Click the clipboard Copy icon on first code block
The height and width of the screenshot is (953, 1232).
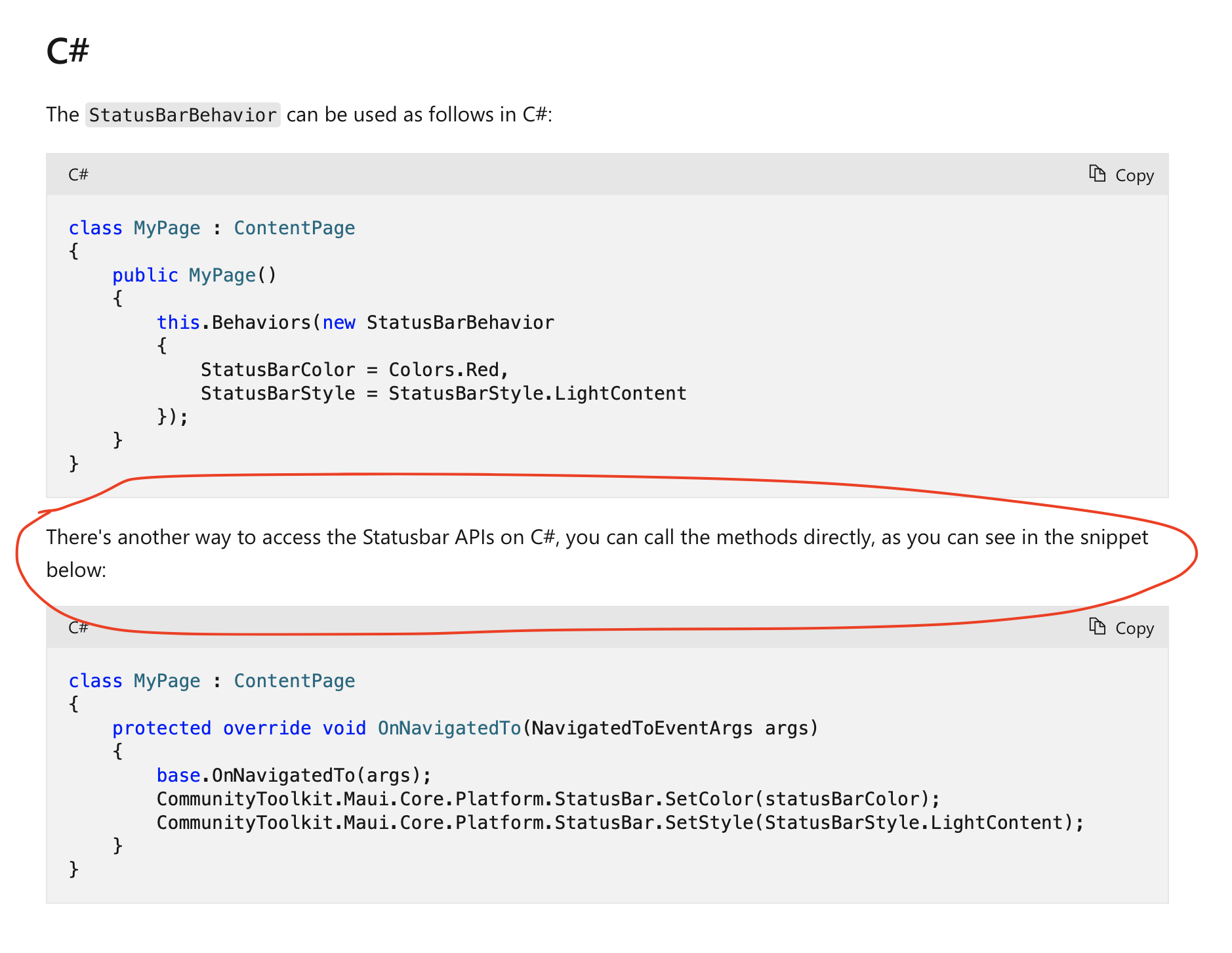(1096, 173)
